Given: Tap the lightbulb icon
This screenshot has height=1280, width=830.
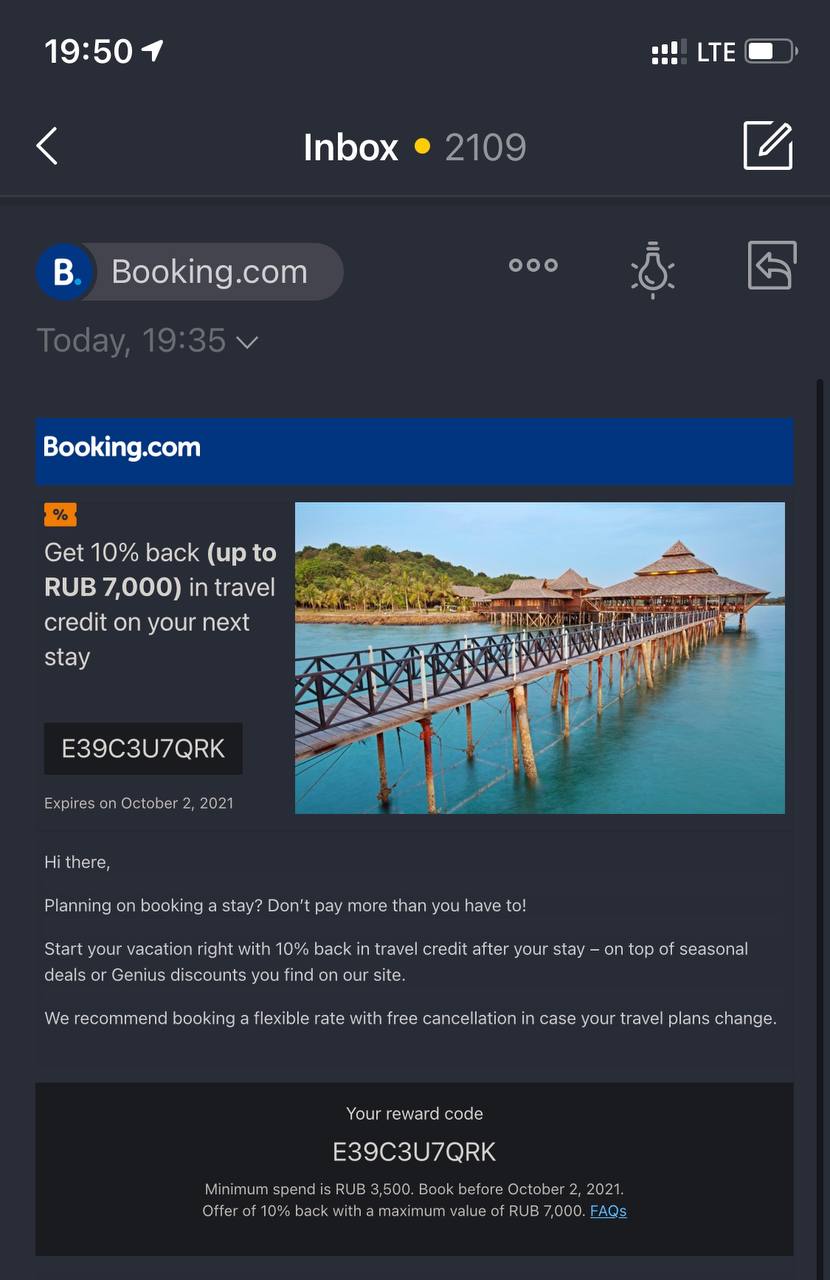Looking at the screenshot, I should [x=653, y=270].
